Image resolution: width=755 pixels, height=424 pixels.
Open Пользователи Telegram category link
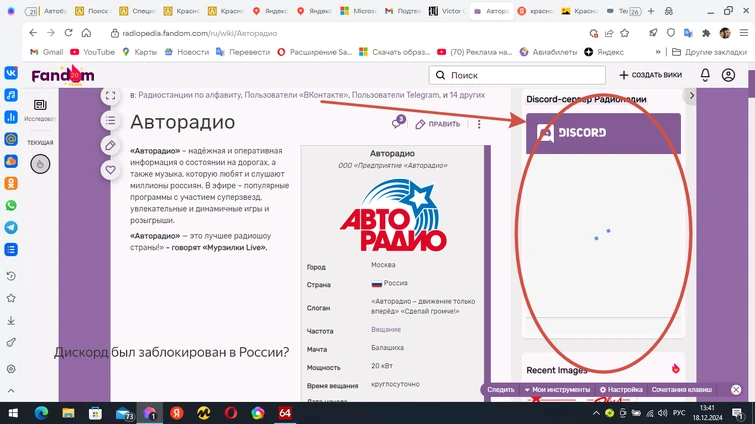click(x=395, y=95)
